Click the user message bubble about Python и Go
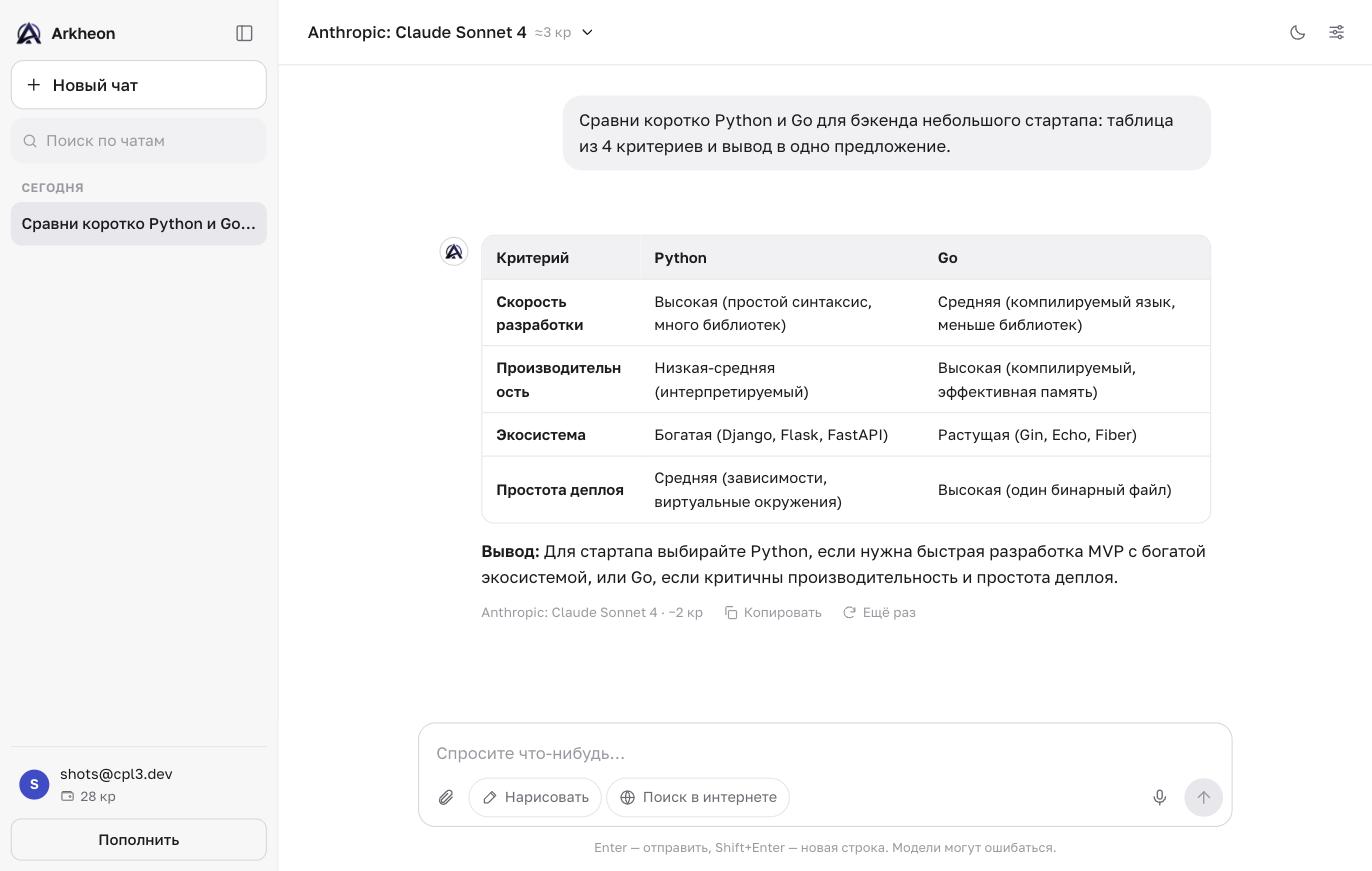The width and height of the screenshot is (1372, 871). 887,133
